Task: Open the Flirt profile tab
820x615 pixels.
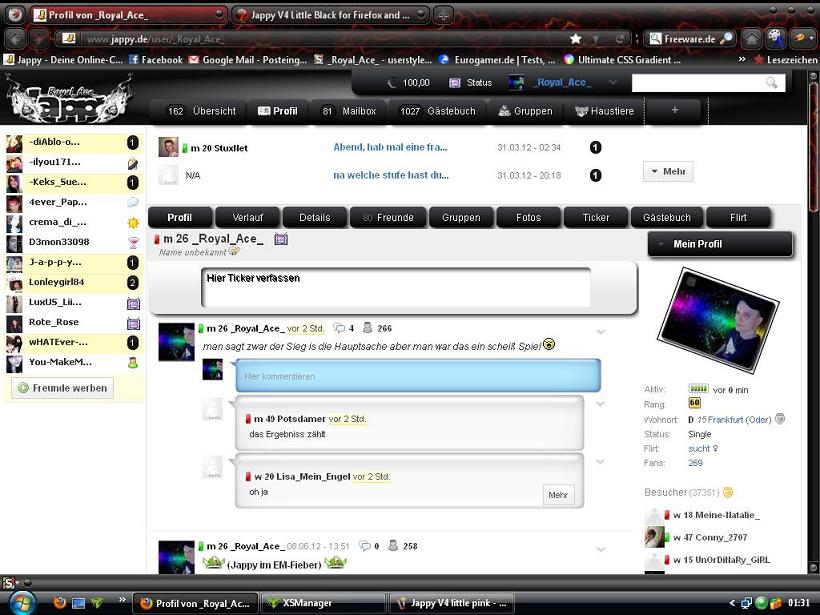Action: [738, 218]
